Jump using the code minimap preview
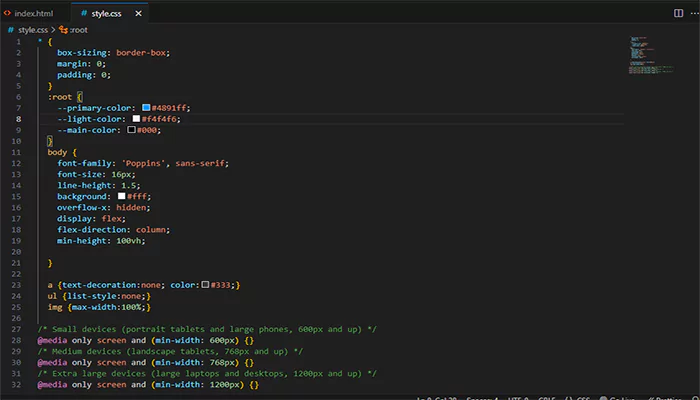700x400 pixels. tap(652, 54)
